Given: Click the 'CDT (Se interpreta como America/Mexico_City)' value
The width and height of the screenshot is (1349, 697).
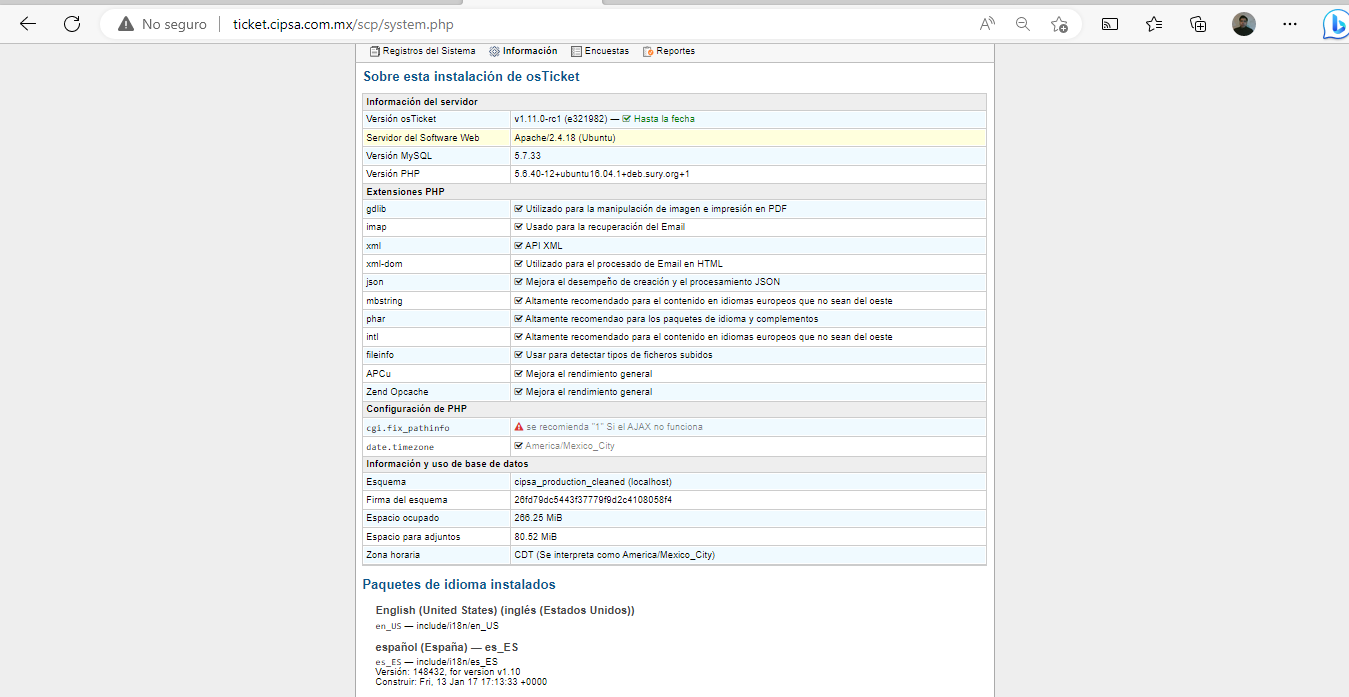Looking at the screenshot, I should [x=614, y=555].
